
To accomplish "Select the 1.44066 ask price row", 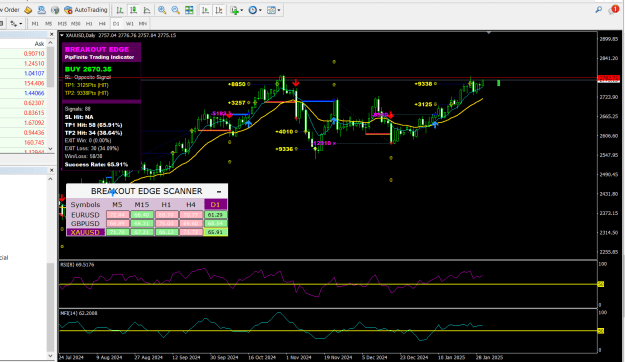I will point(23,93).
